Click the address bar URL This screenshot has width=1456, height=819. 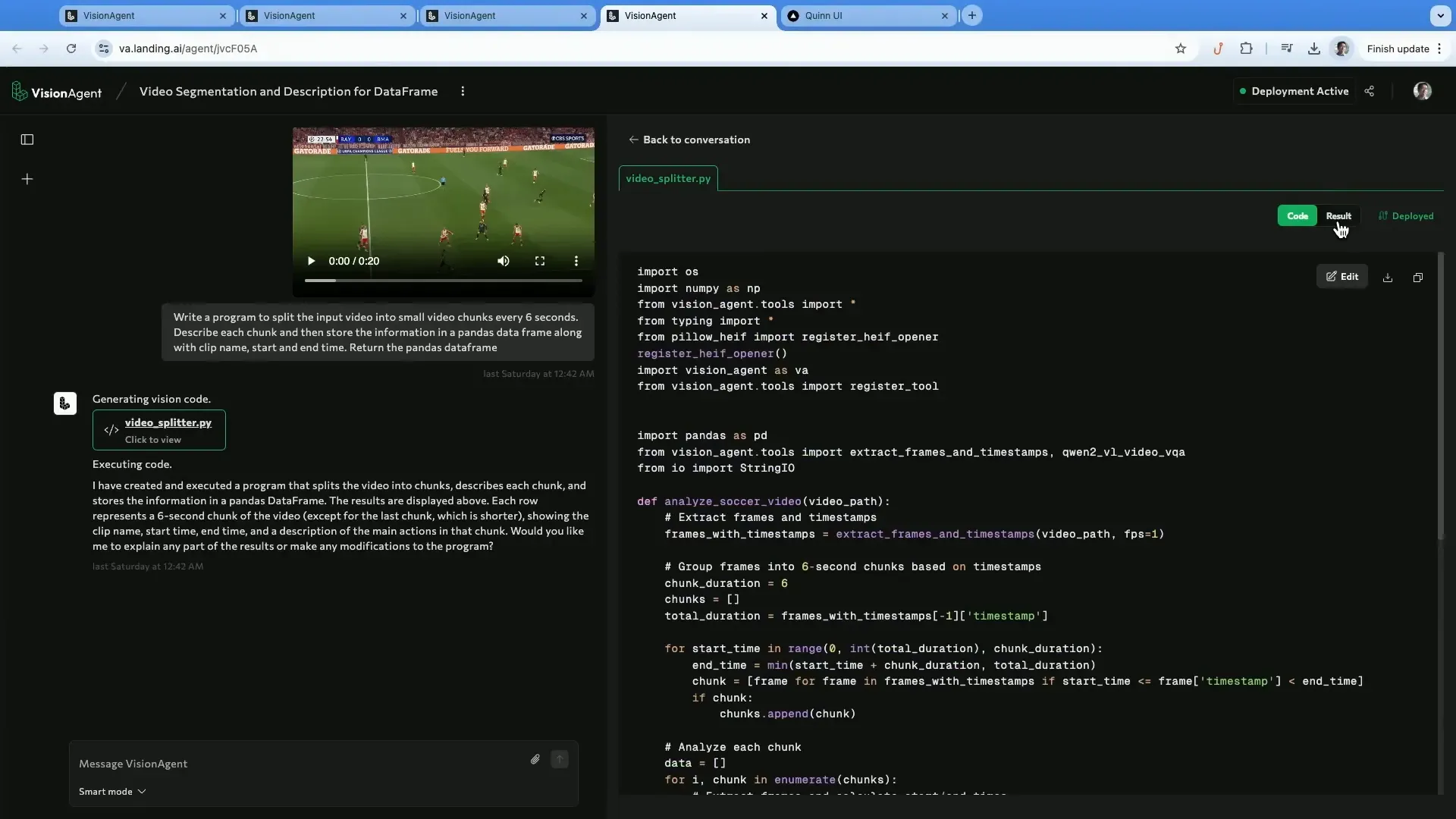[188, 49]
